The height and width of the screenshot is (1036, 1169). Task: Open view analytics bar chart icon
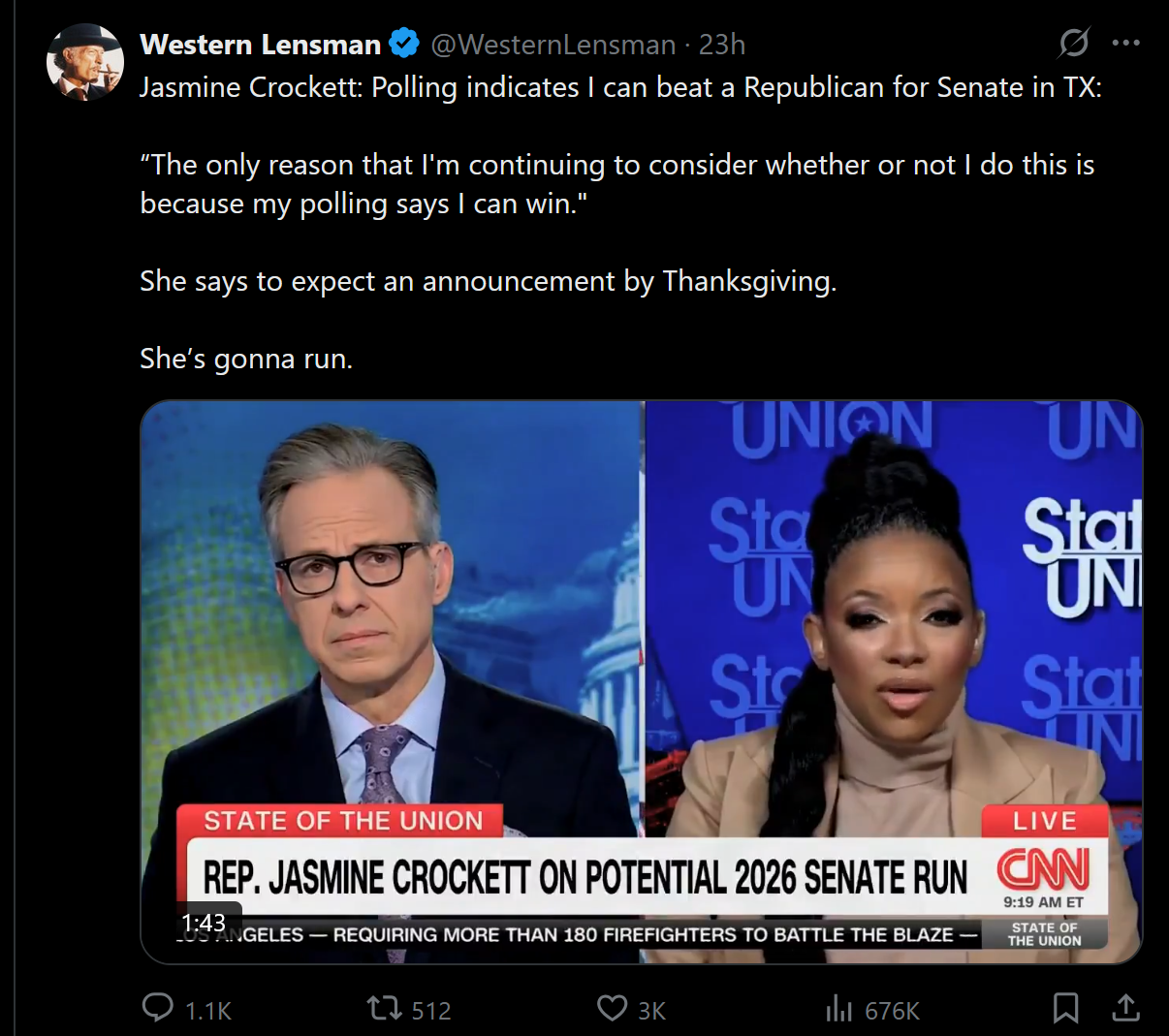(838, 1010)
